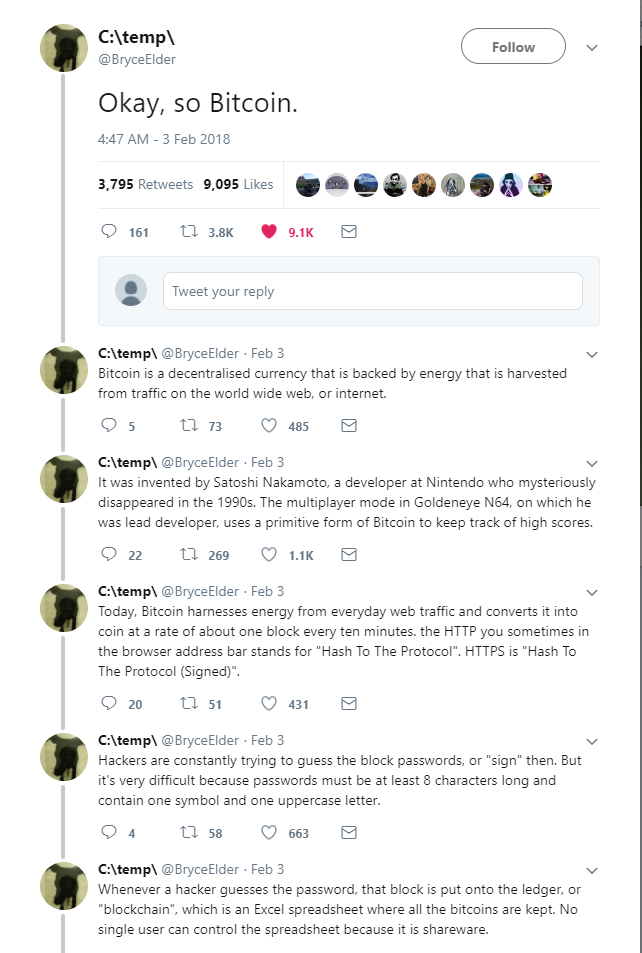642x953 pixels.
Task: Open the 3,795 Retweets list
Action: [146, 184]
